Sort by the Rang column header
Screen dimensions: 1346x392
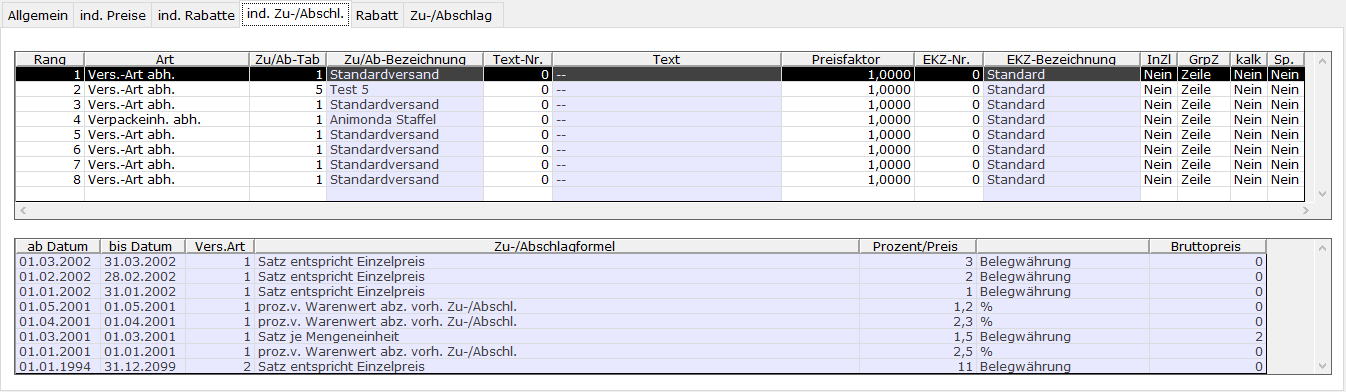tap(50, 60)
